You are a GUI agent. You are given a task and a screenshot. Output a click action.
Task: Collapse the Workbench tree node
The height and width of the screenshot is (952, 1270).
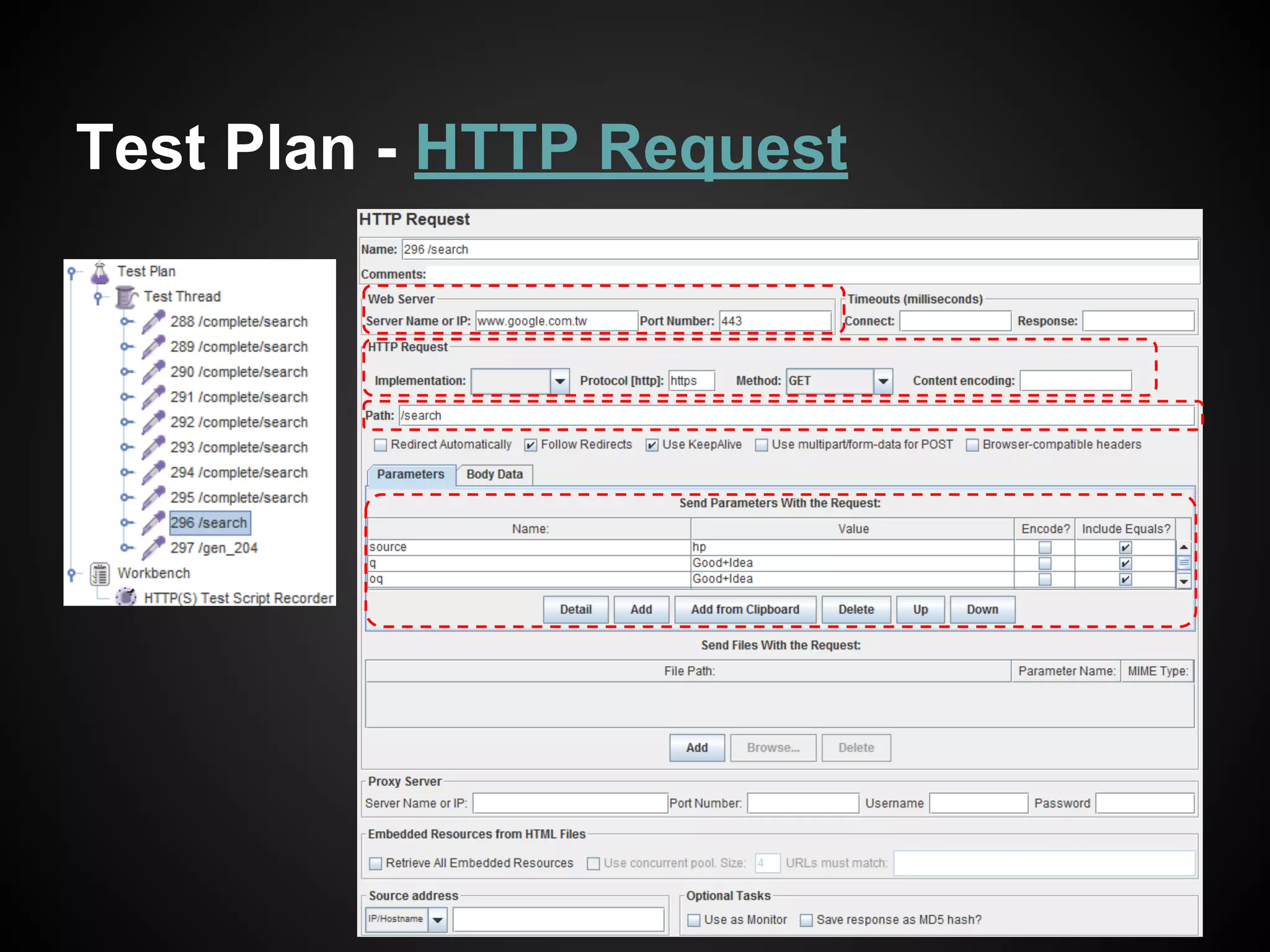pos(72,574)
